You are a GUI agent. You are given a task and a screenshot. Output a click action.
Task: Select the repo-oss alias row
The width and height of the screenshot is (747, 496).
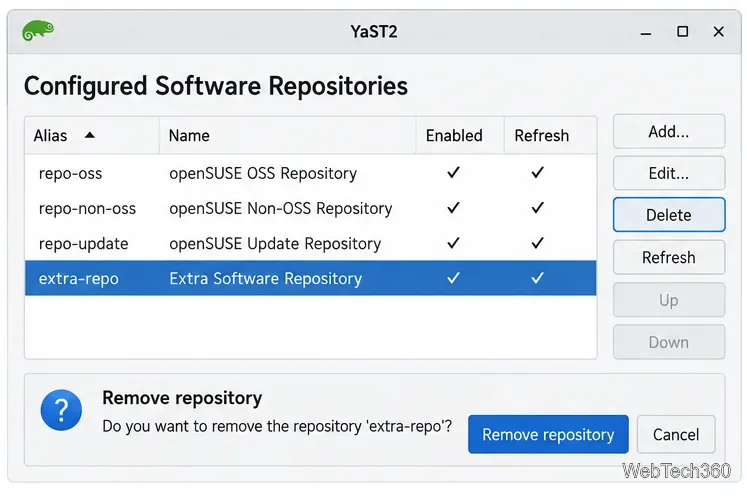click(311, 173)
